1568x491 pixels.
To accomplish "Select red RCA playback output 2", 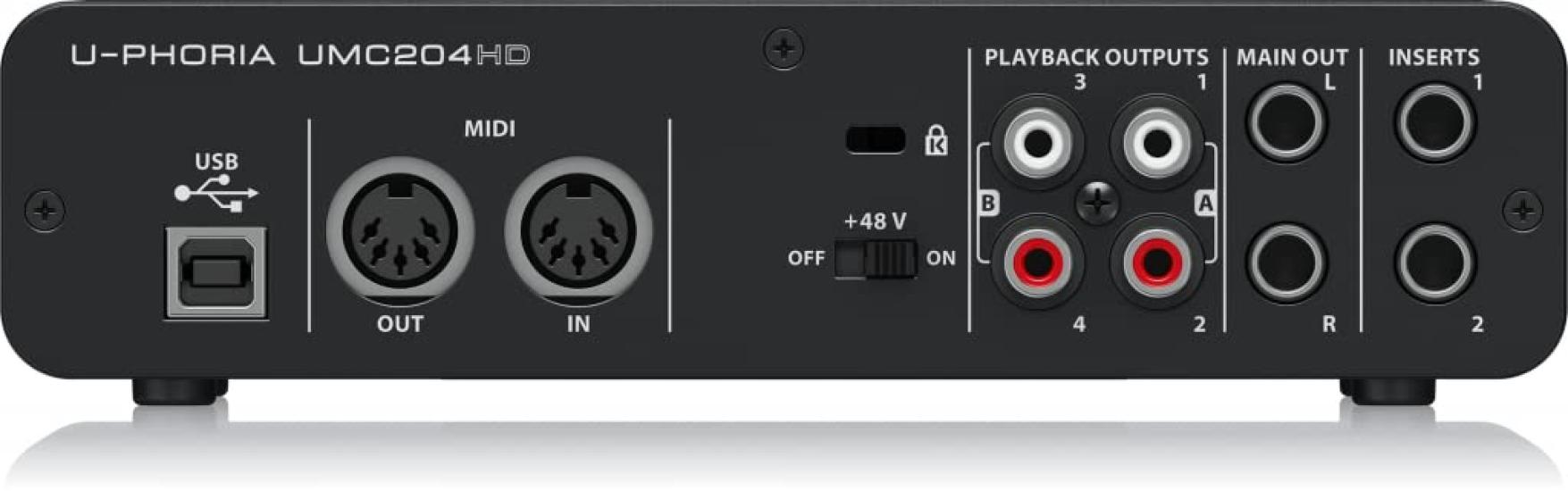I will point(1156,262).
